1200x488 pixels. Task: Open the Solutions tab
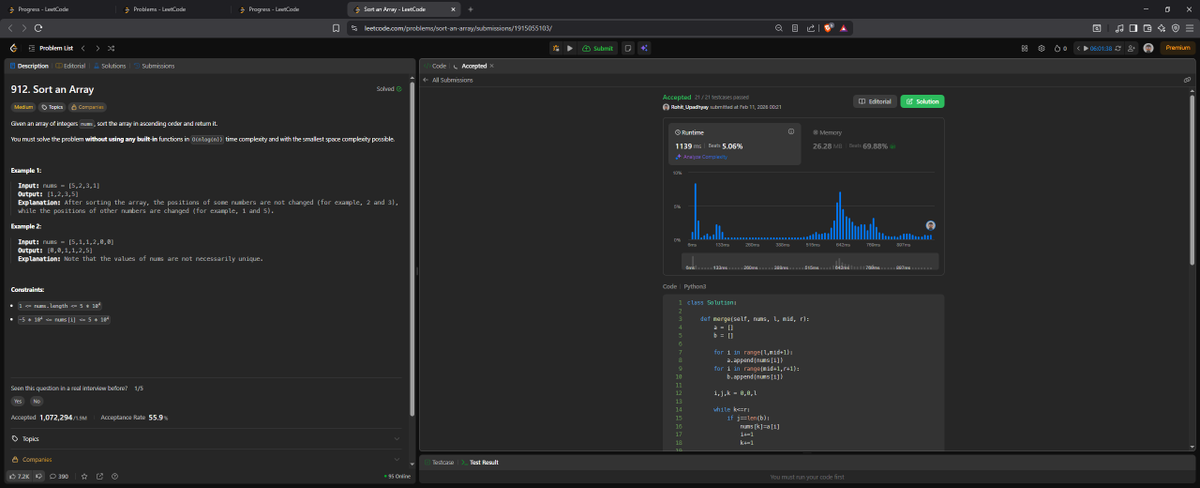110,66
